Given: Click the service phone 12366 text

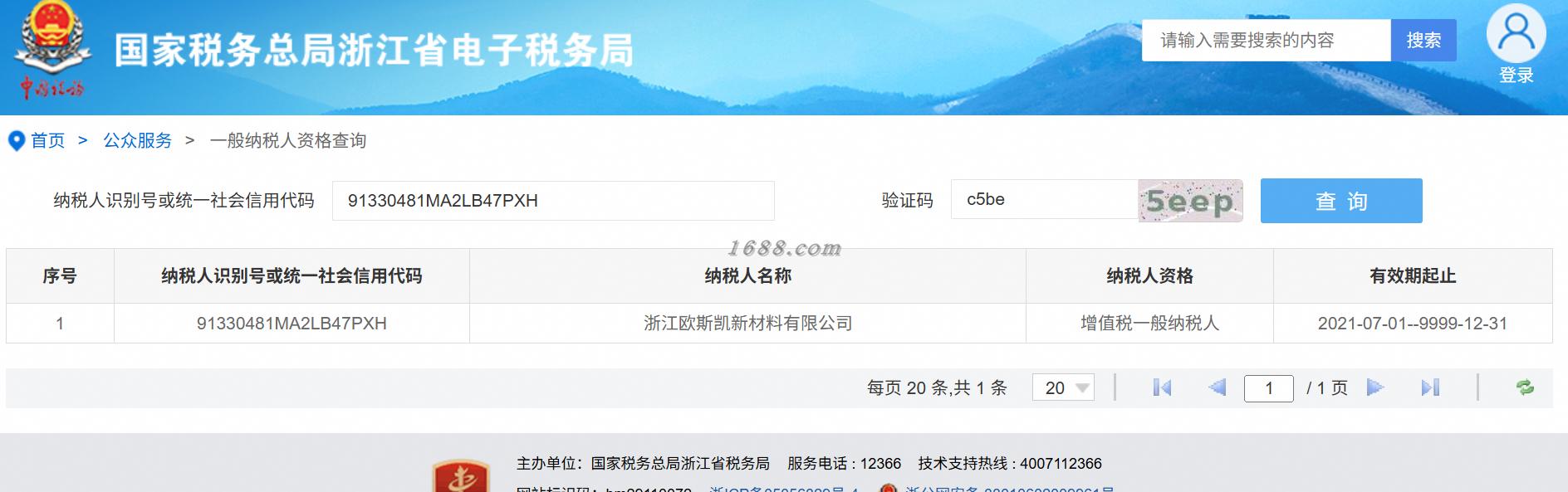Looking at the screenshot, I should [x=844, y=463].
